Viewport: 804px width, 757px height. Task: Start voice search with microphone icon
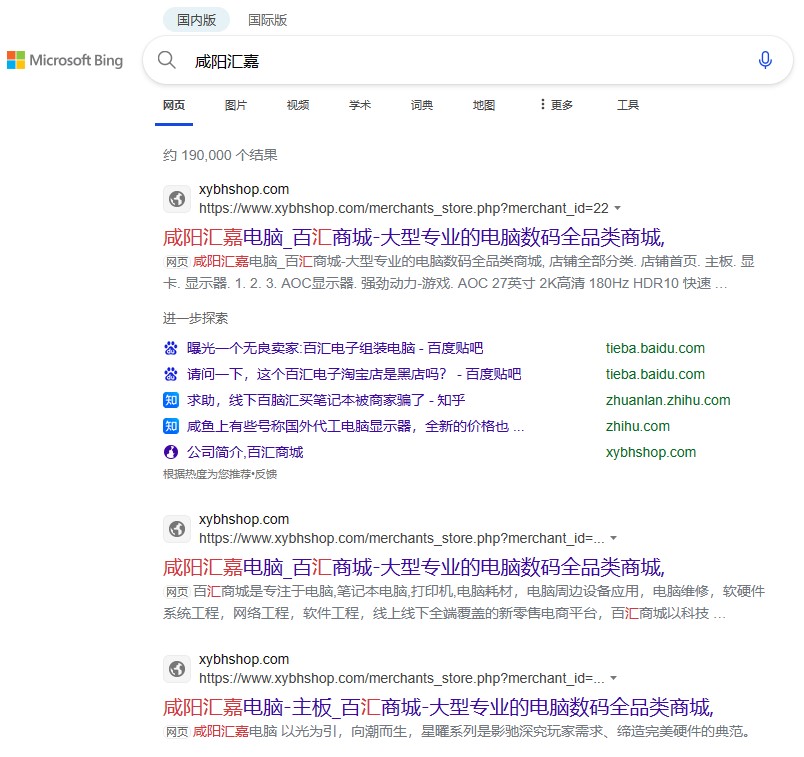pos(765,60)
